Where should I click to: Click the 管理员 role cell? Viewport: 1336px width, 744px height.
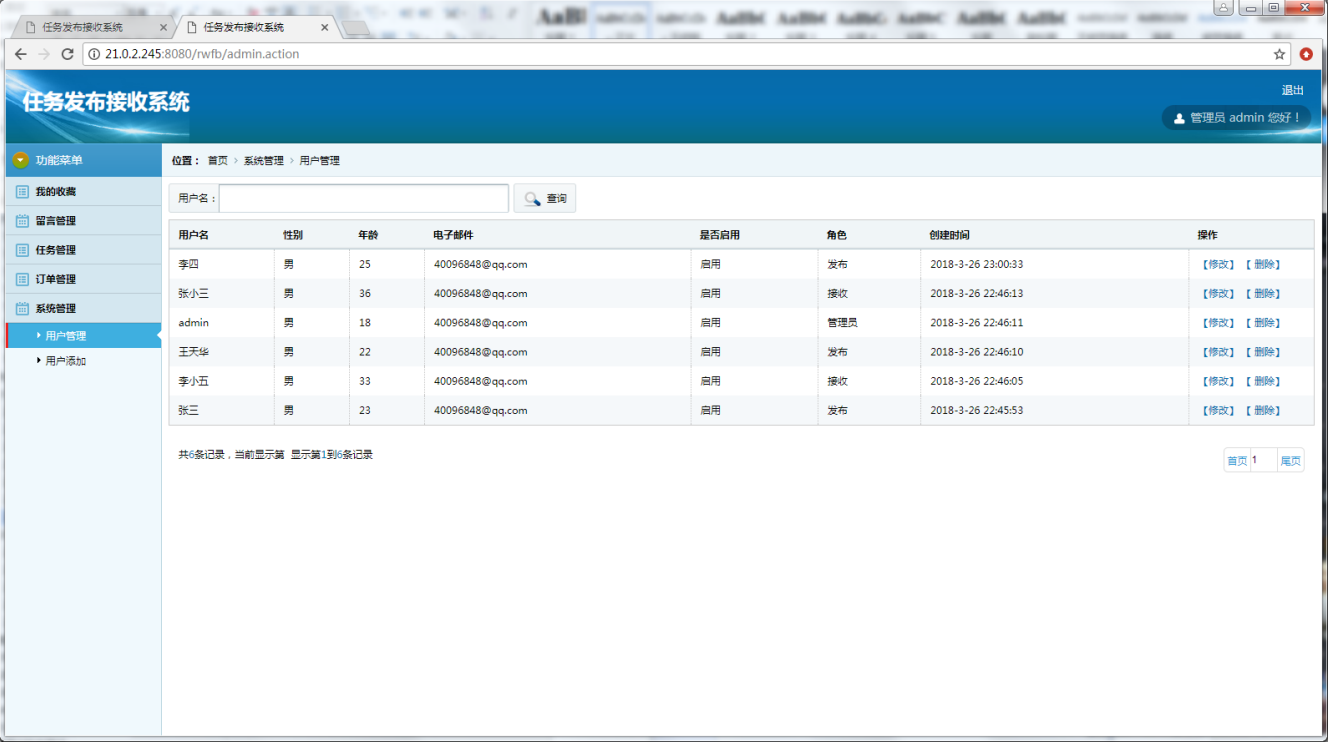842,323
